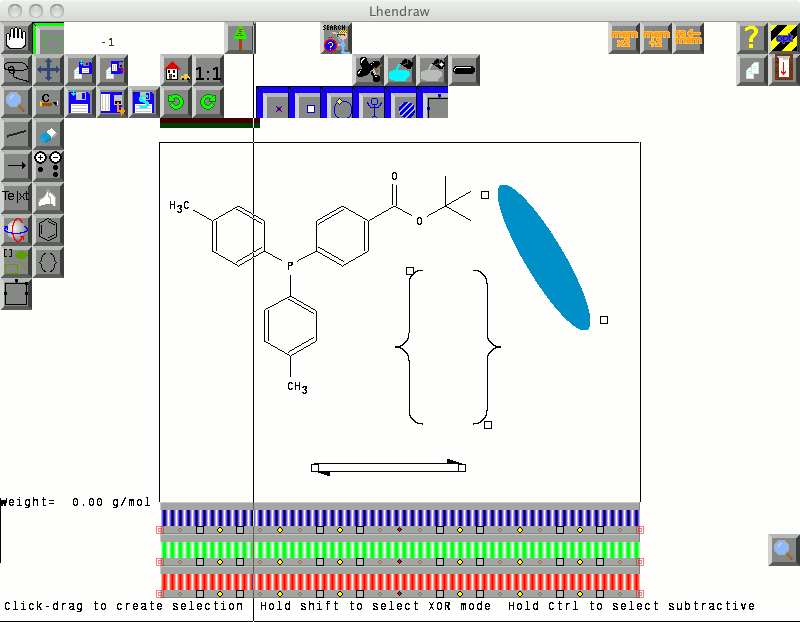Choose the benzene ring tool
Viewport: 800px width, 622px height.
click(48, 230)
